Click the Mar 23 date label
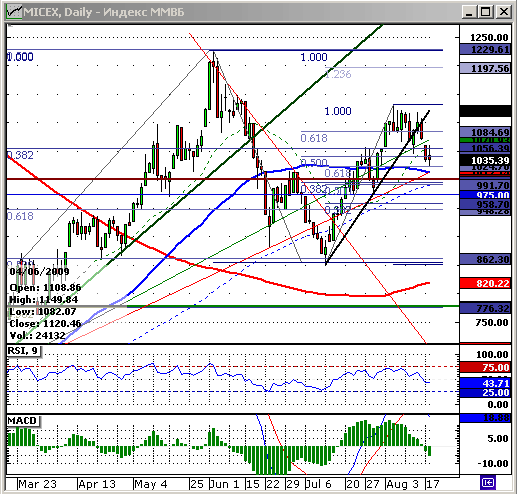Image resolution: width=517 pixels, height=494 pixels. click(x=37, y=484)
